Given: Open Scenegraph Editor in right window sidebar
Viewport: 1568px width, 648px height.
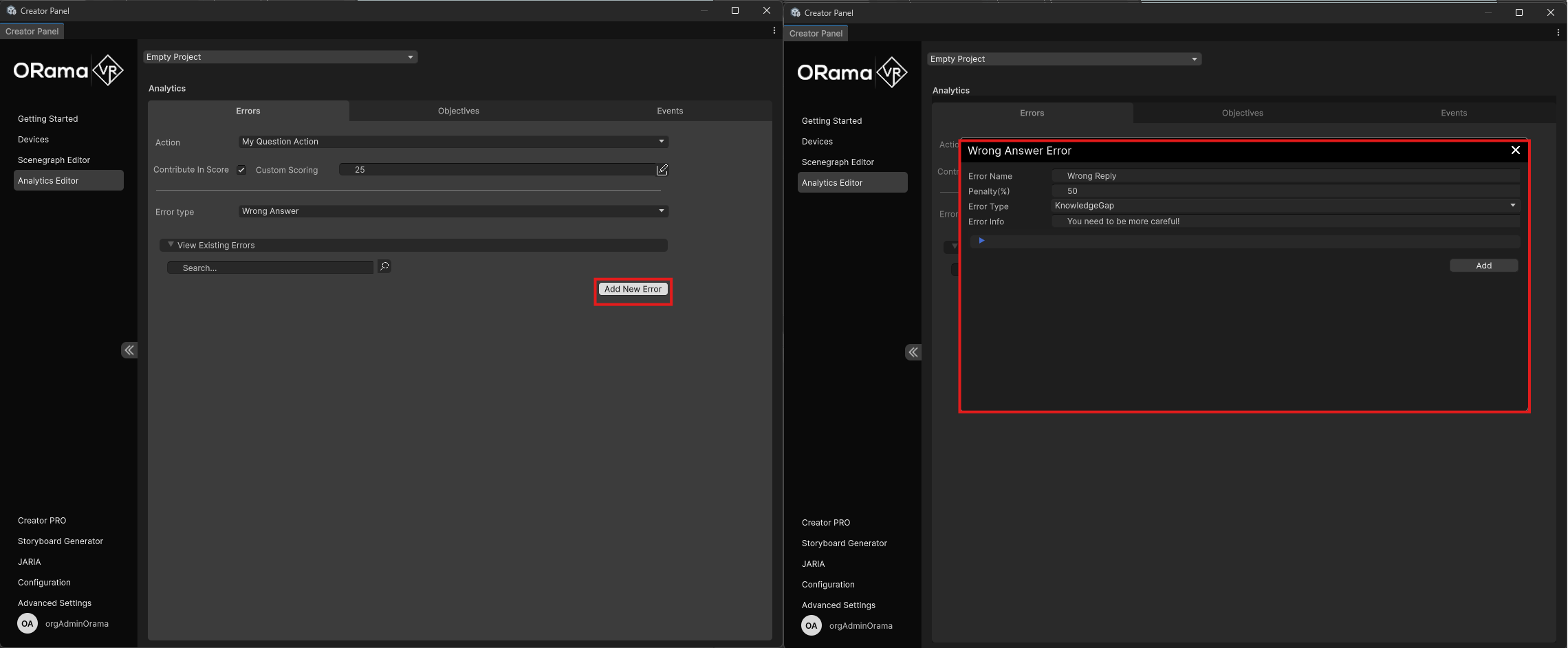Looking at the screenshot, I should (838, 162).
